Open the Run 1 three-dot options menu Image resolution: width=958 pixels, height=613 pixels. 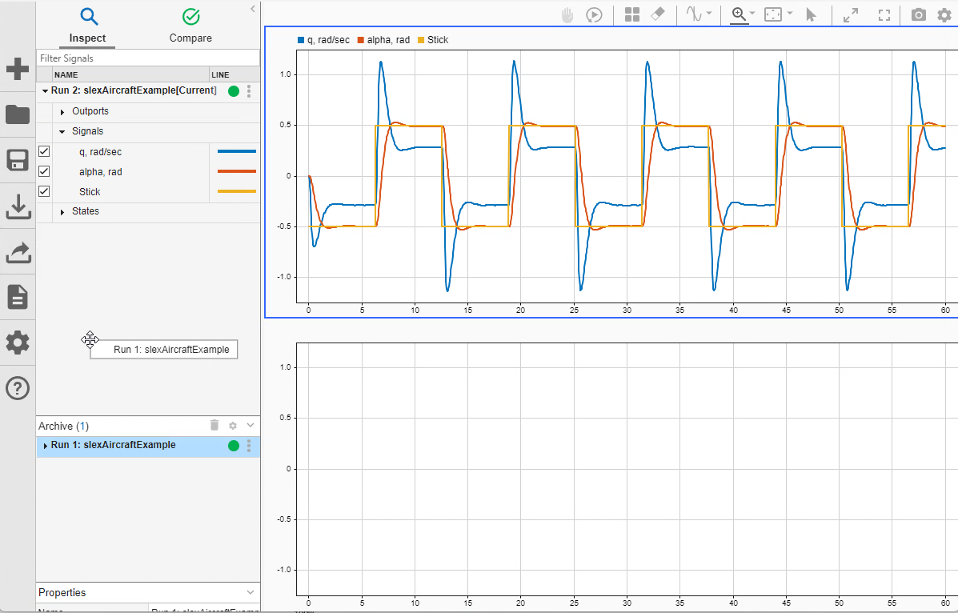(x=249, y=446)
